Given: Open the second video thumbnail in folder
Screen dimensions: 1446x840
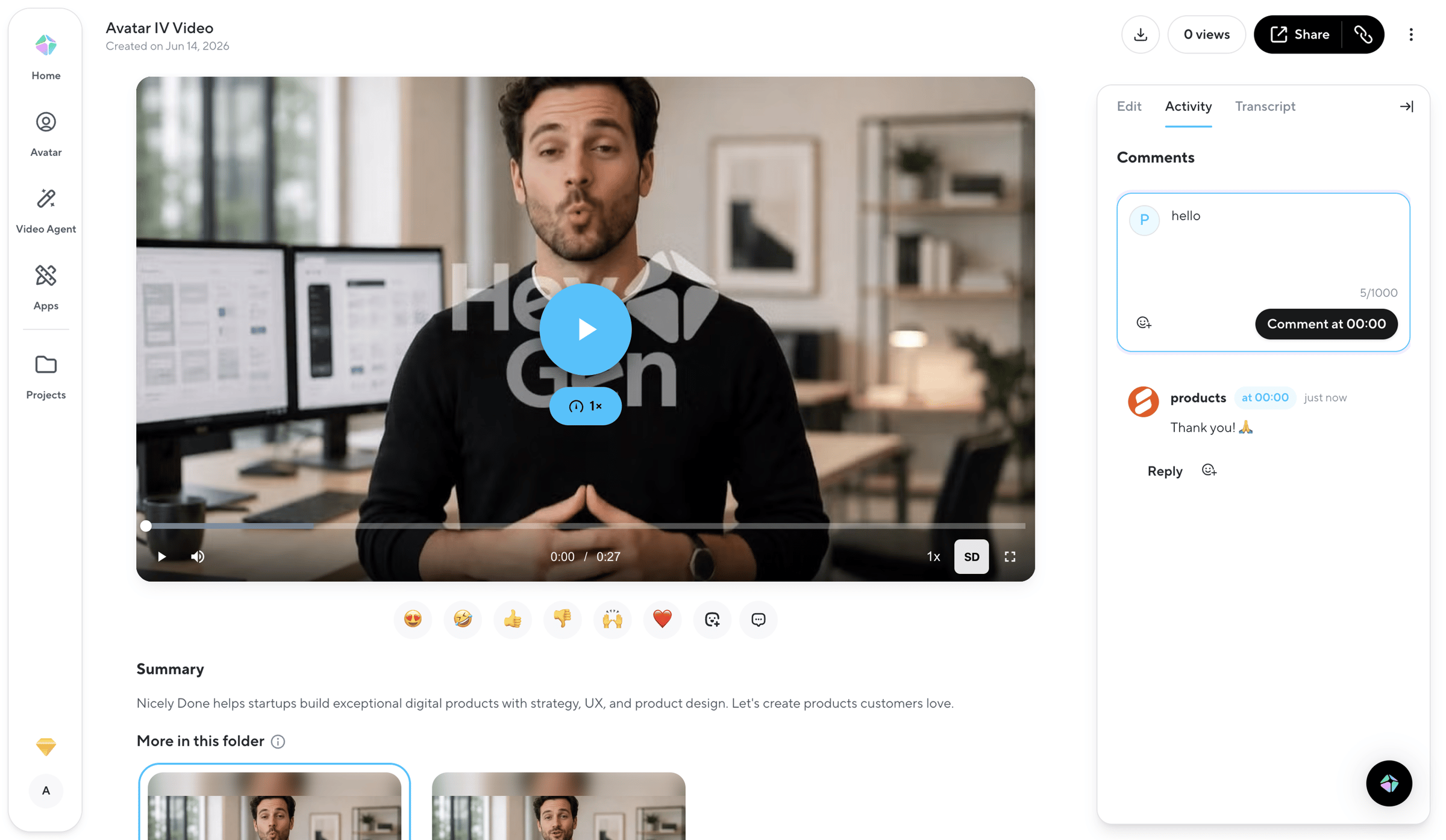Looking at the screenshot, I should [559, 806].
